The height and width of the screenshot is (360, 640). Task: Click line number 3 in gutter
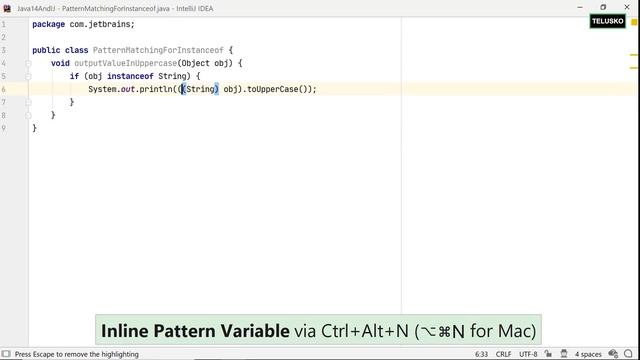4,50
